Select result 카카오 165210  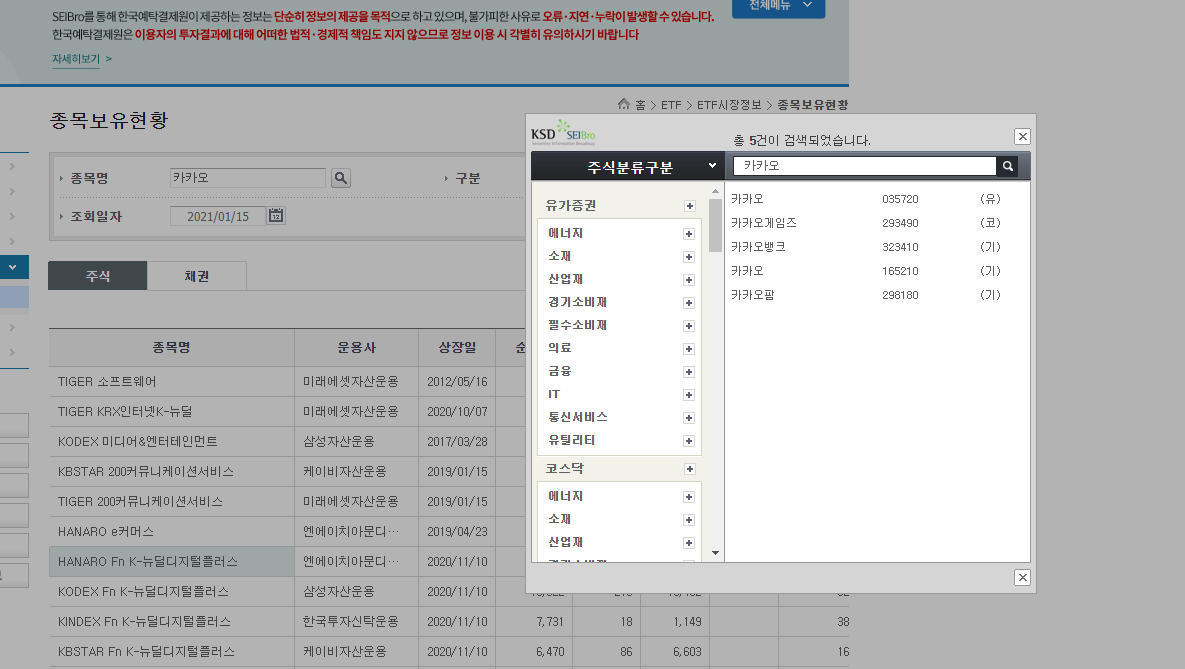[x=867, y=271]
